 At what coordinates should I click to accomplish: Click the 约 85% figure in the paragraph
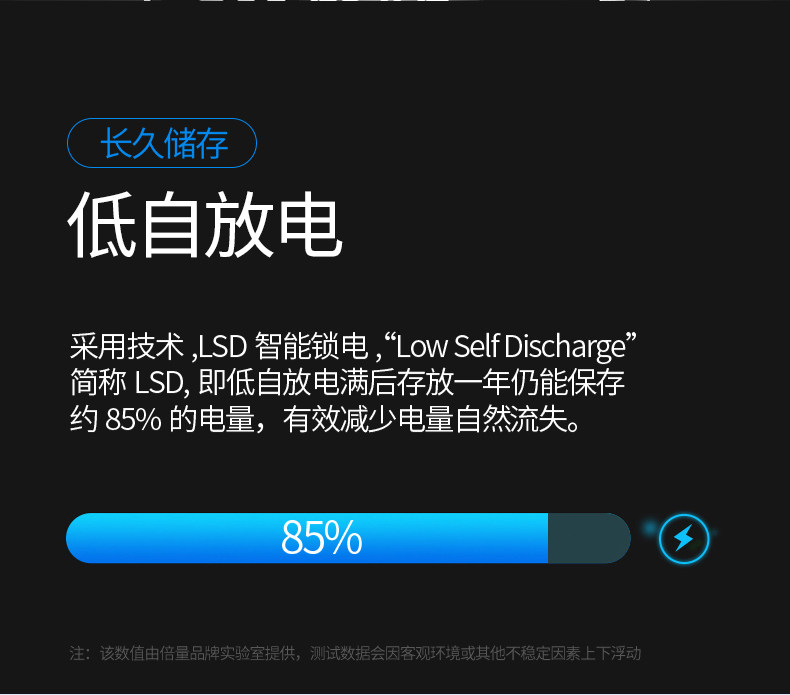(x=116, y=419)
